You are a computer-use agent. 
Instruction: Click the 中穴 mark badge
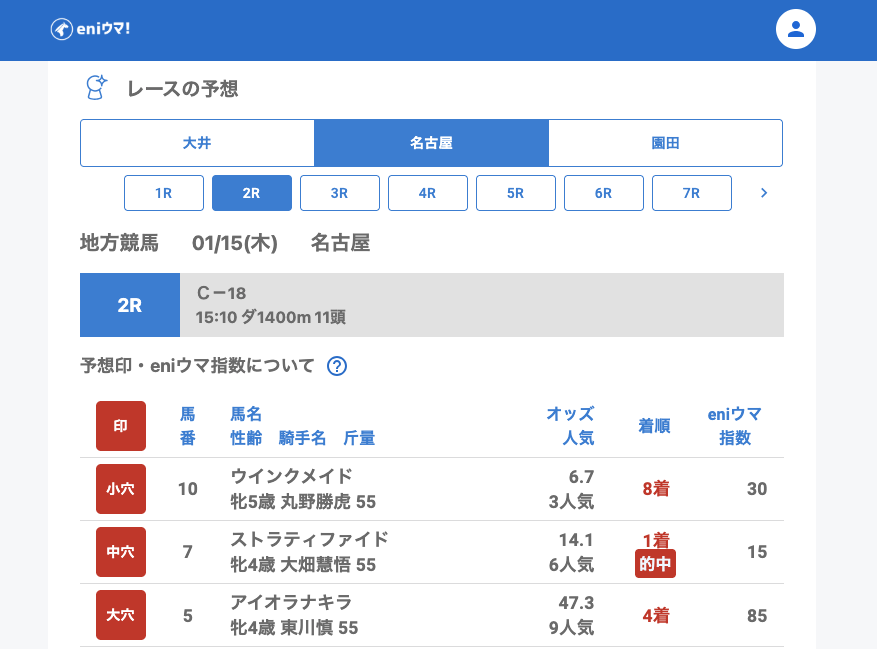point(121,552)
